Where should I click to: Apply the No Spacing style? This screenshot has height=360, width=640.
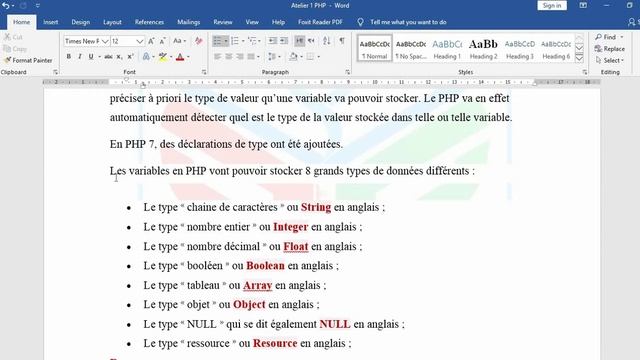pos(411,48)
